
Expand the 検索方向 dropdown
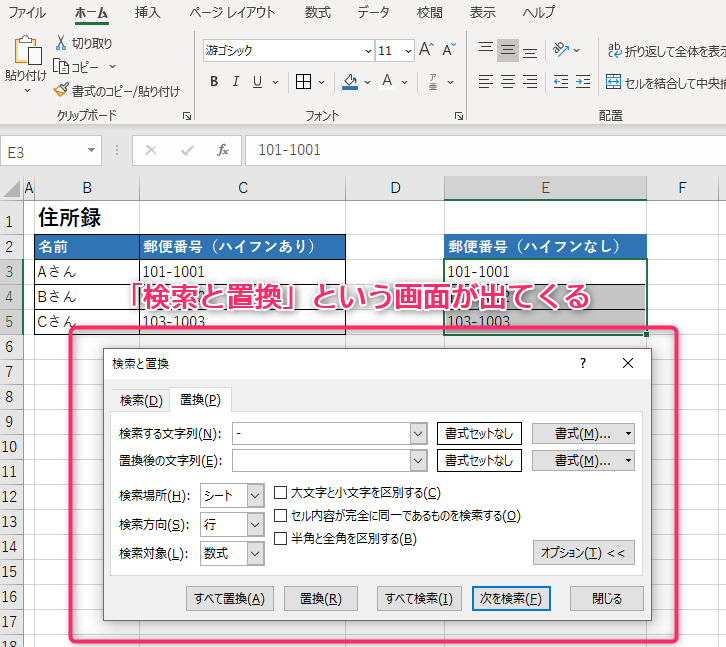click(255, 524)
